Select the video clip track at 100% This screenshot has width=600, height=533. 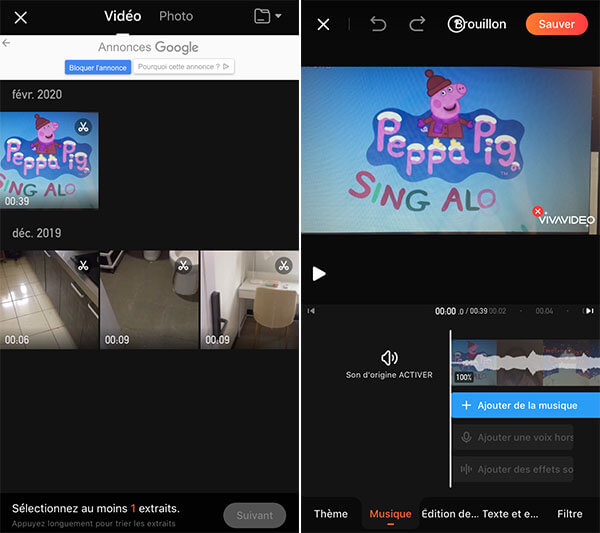tap(526, 362)
